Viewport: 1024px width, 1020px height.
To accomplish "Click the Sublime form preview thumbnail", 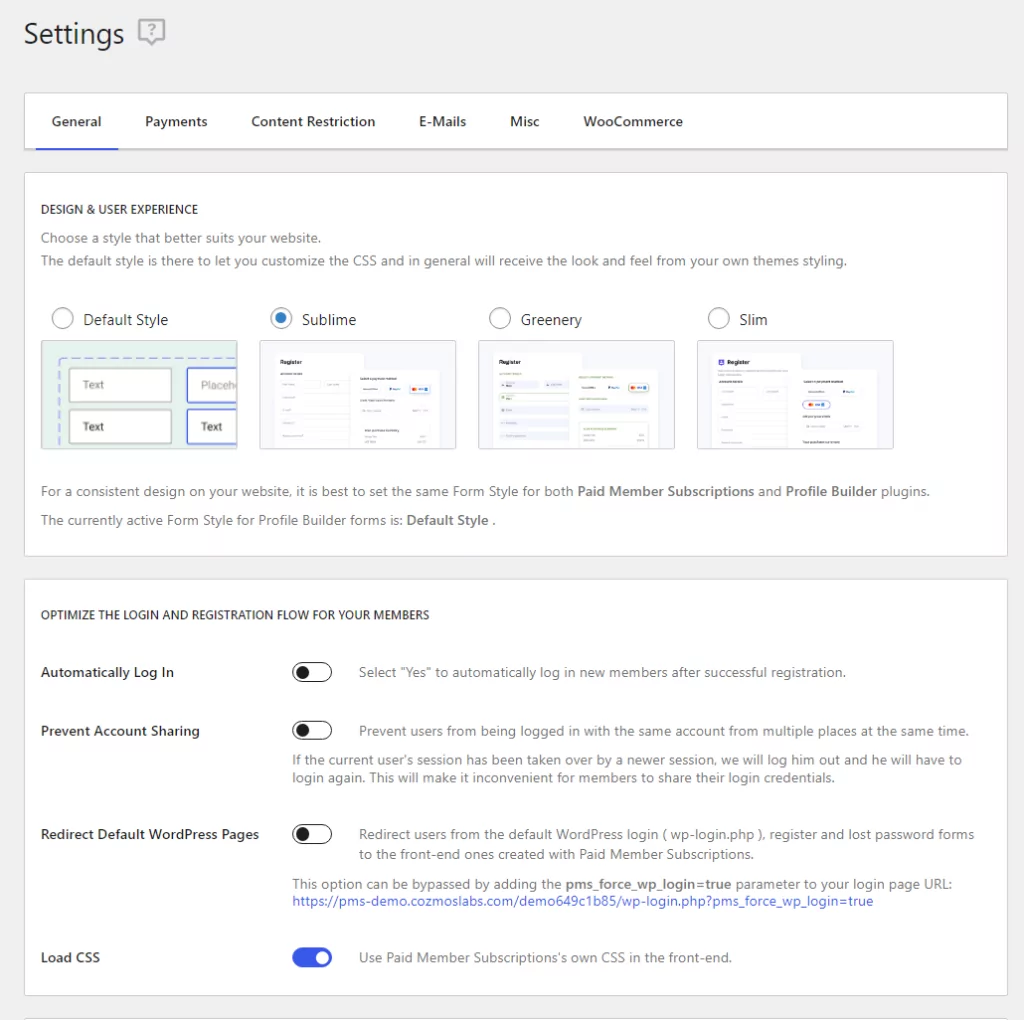I will 358,394.
